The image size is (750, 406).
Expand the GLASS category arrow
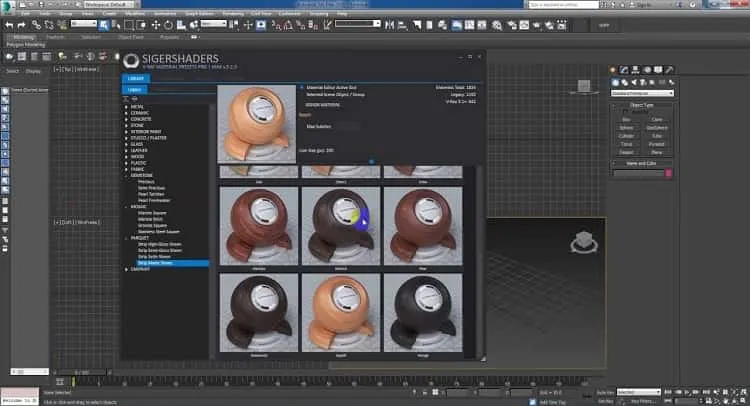[127, 144]
